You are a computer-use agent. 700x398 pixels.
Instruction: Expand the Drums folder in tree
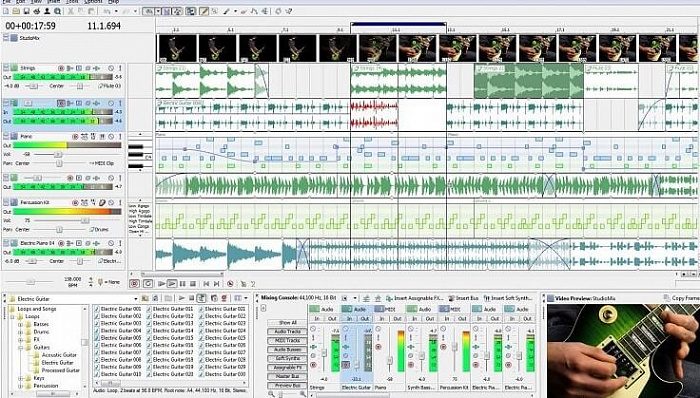pos(21,332)
